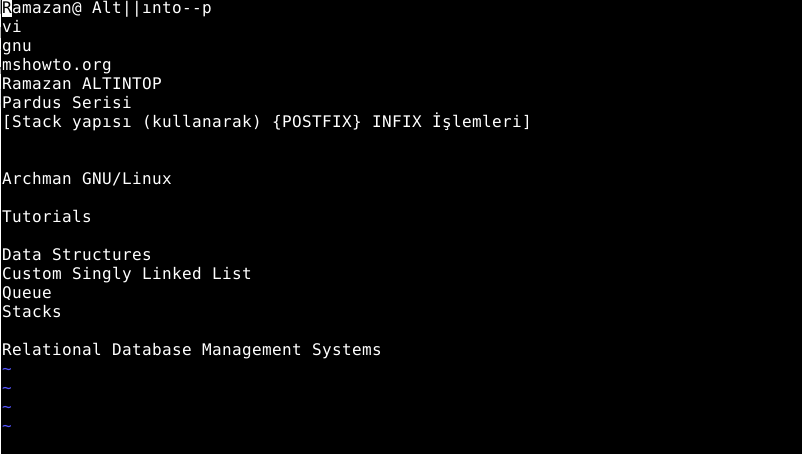Click the 'Stacks' line
Screen dimensions: 802x454
click(32, 311)
